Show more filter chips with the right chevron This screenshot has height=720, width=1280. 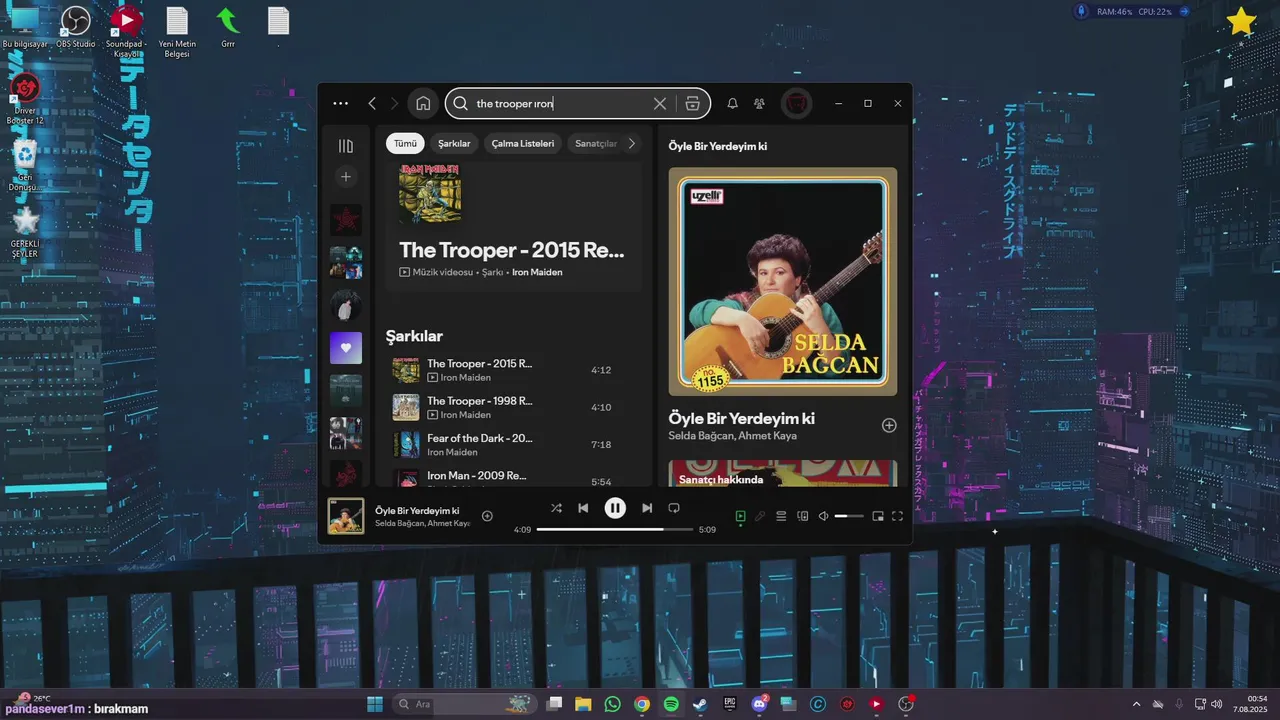631,143
